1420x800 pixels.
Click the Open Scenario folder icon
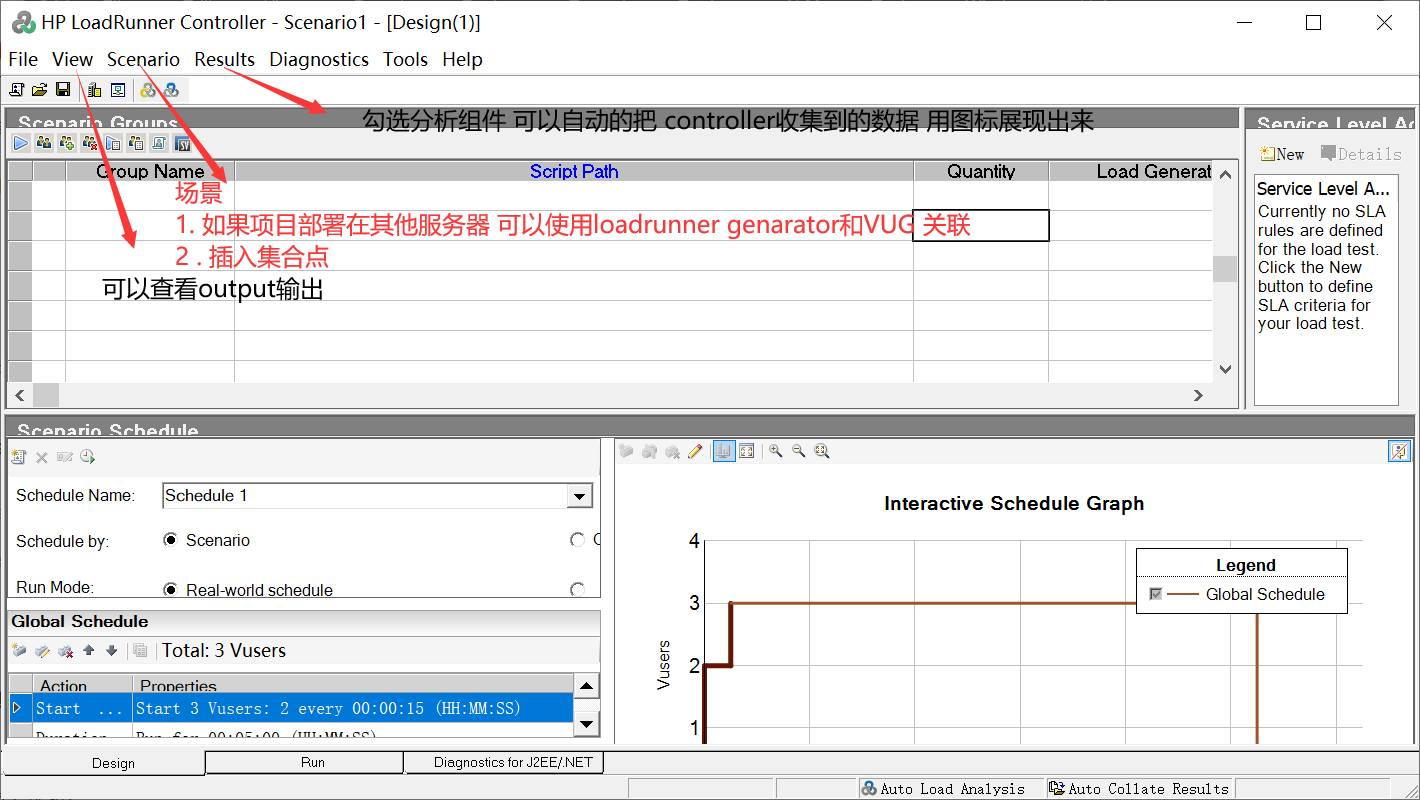pos(40,90)
